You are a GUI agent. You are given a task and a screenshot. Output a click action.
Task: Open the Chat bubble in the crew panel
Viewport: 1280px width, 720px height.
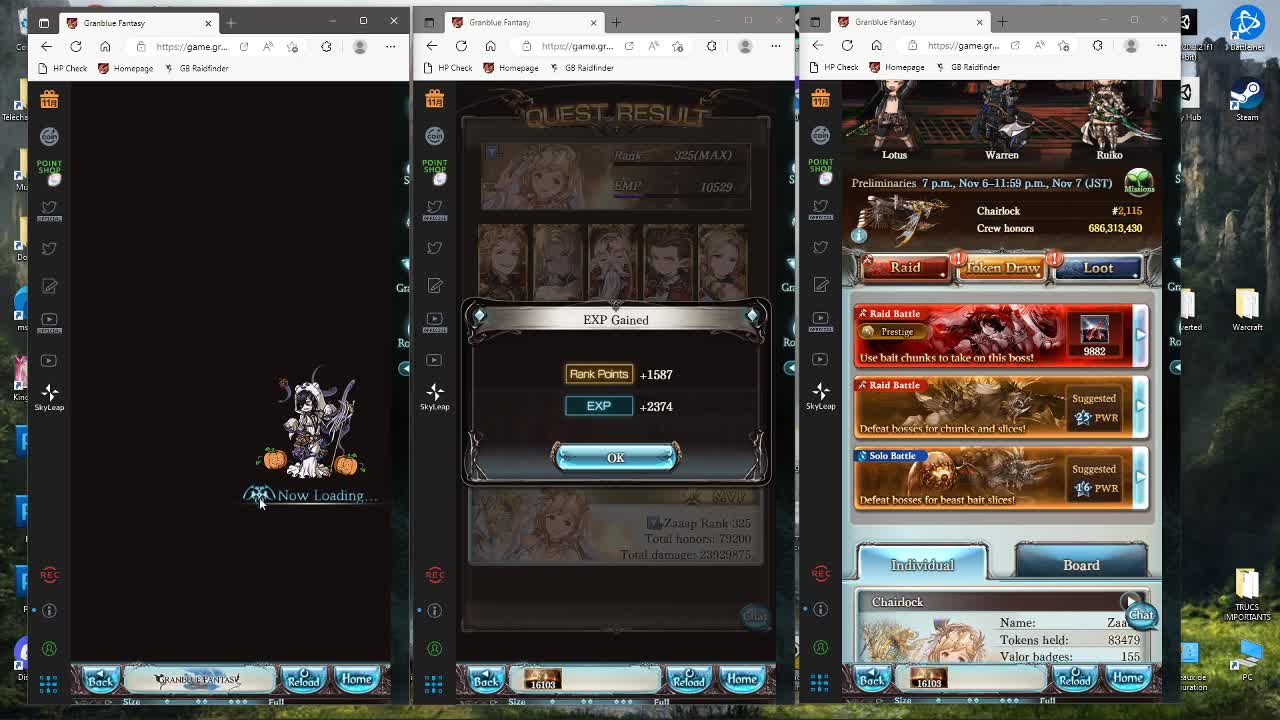coord(1140,615)
